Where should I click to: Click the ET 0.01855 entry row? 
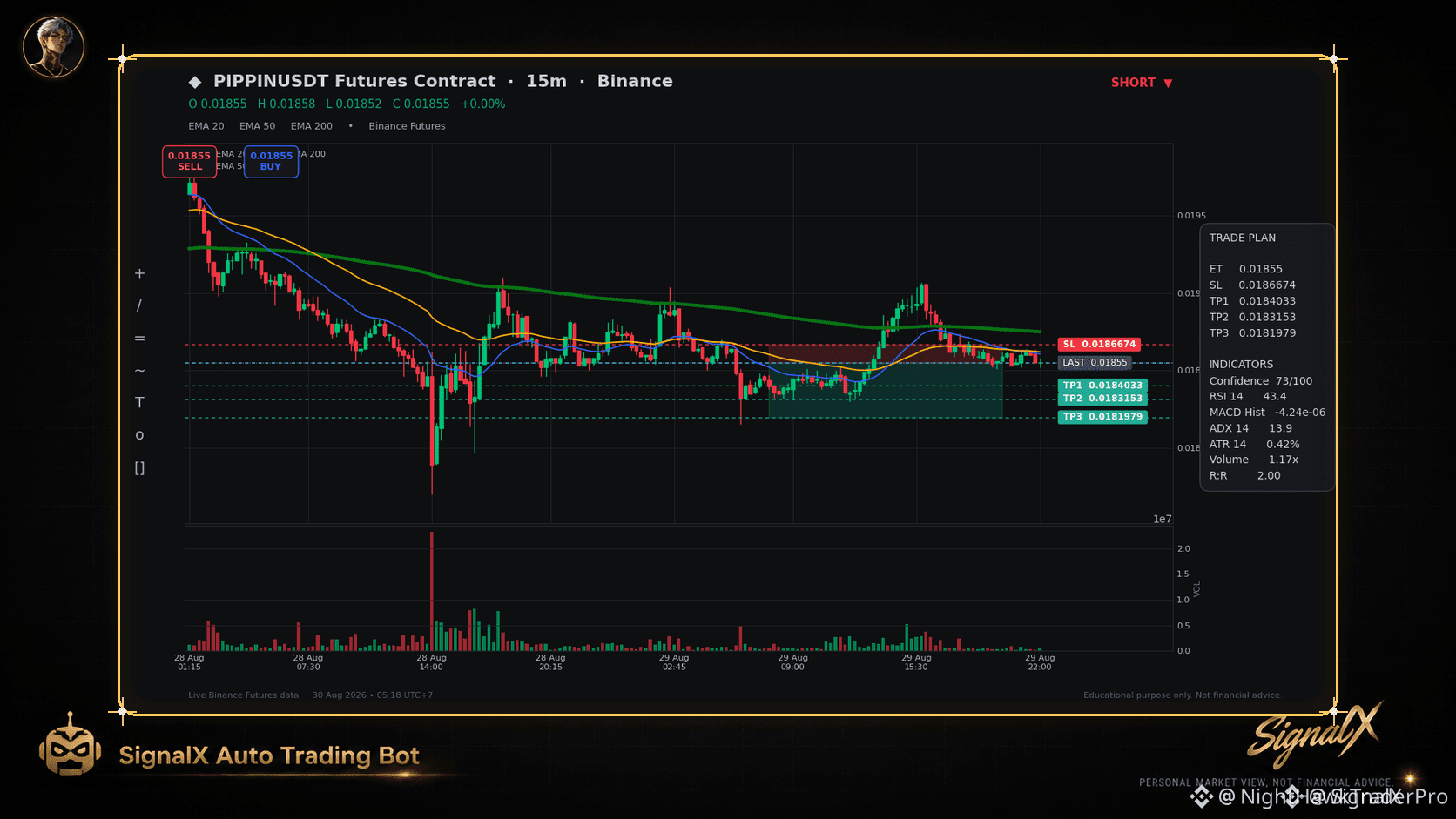point(1246,269)
